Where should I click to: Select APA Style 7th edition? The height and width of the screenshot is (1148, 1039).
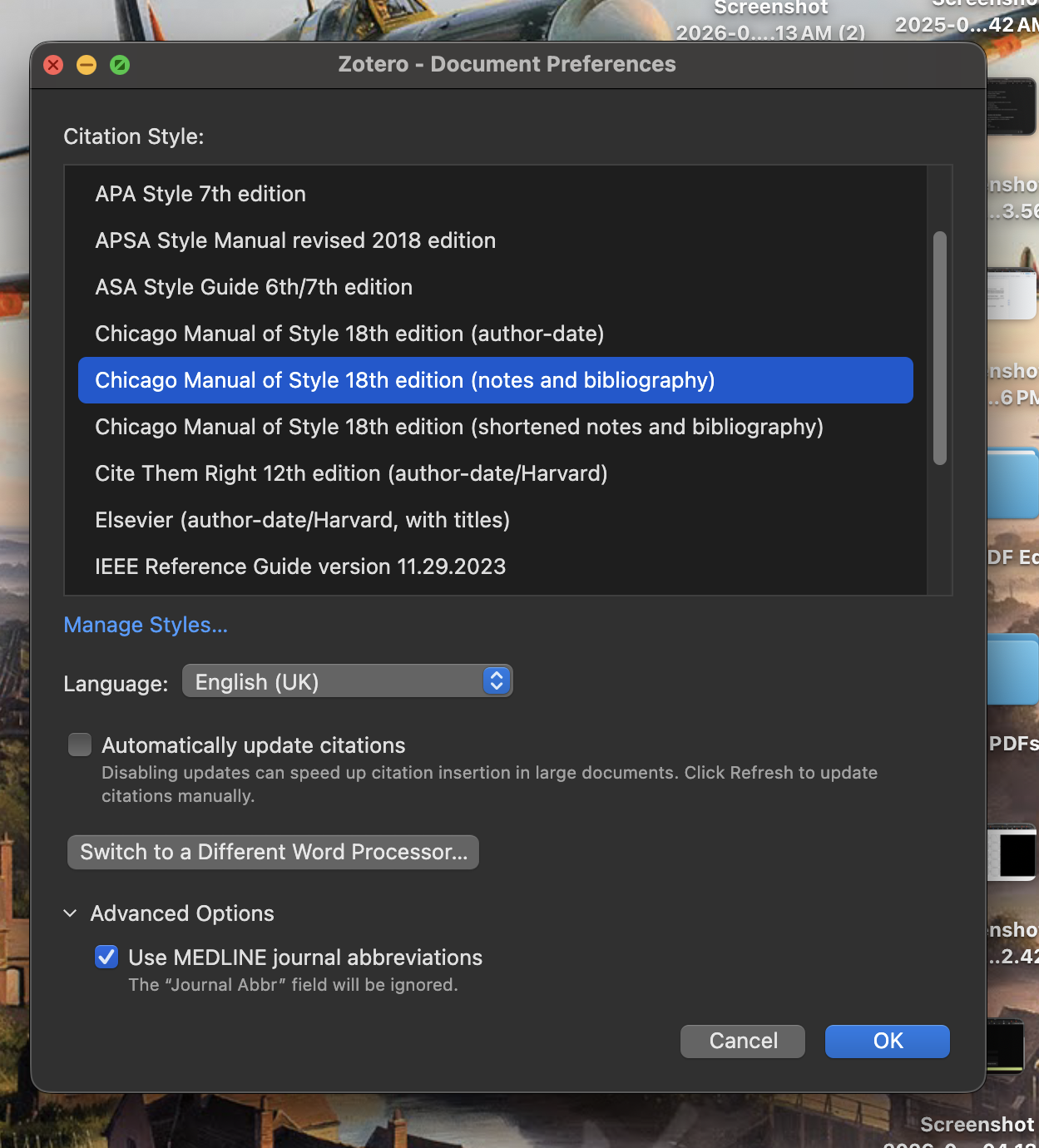pos(496,194)
